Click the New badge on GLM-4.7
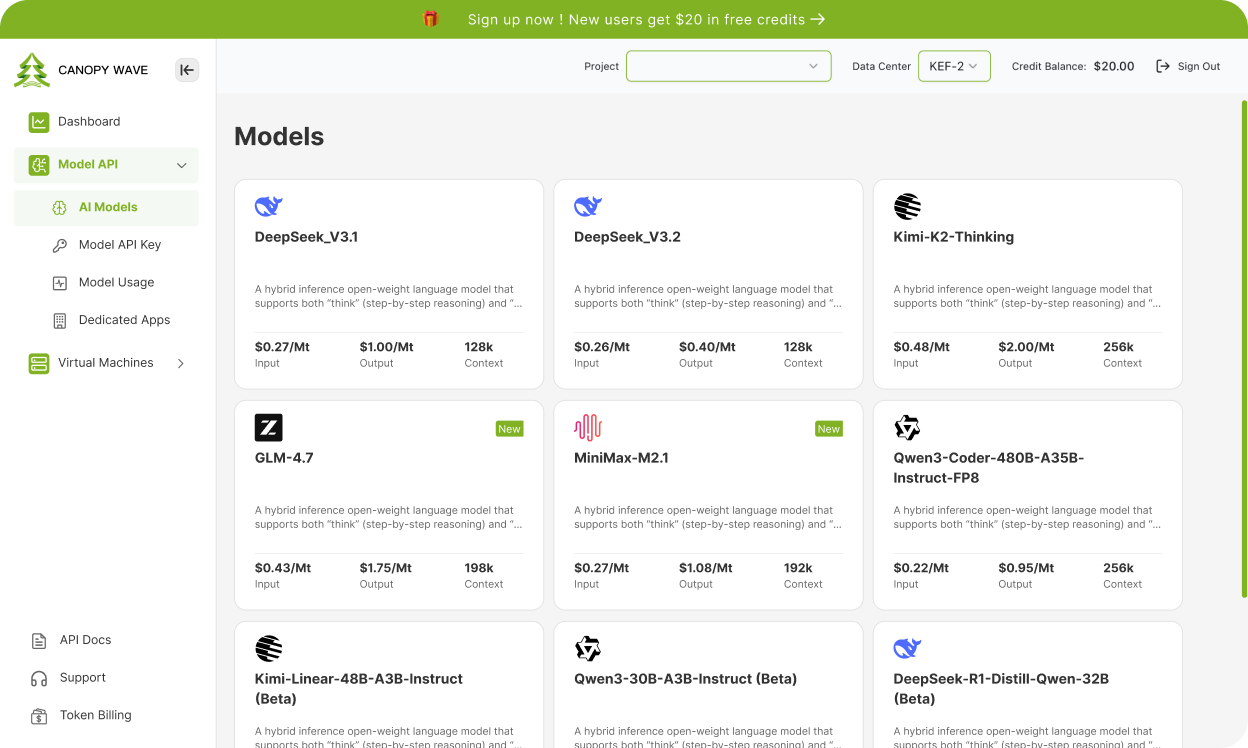 (x=509, y=428)
